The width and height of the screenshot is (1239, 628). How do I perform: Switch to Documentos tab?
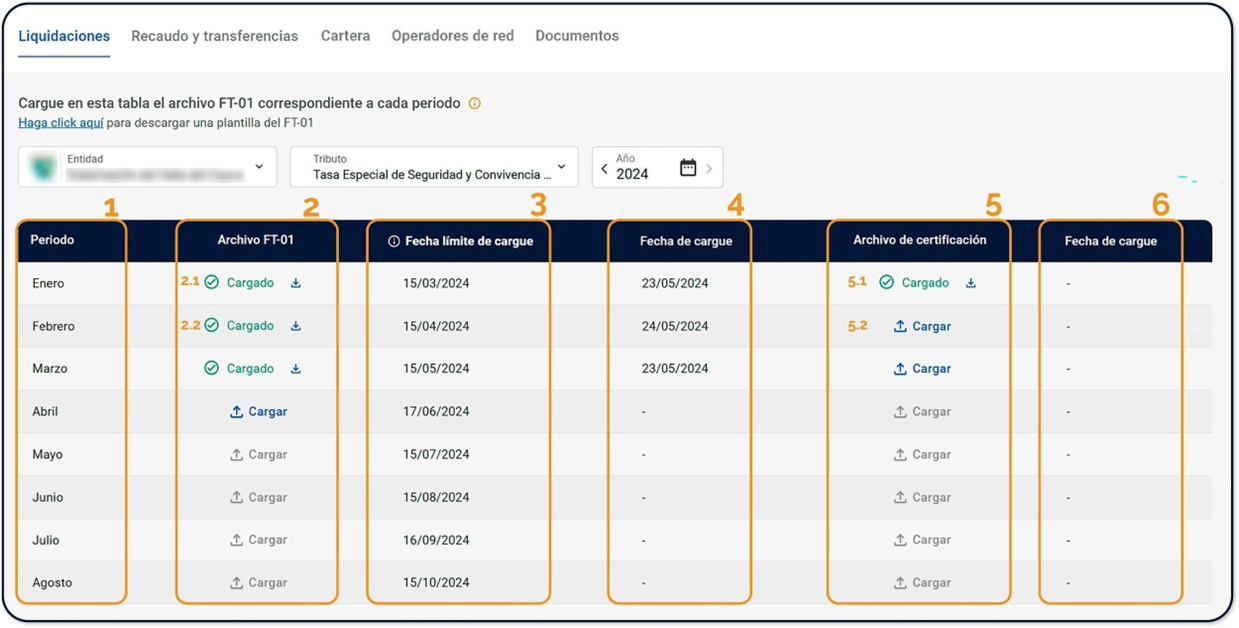[x=577, y=36]
